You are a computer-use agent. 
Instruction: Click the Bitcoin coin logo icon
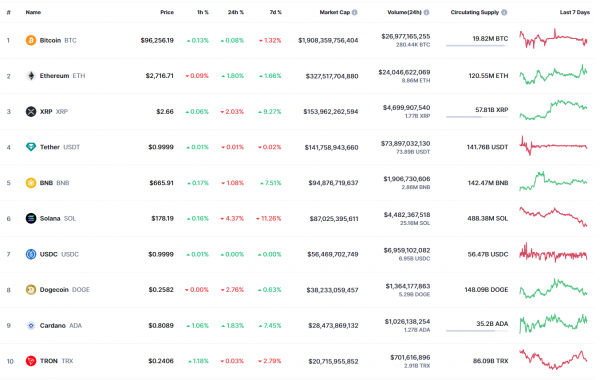click(31, 40)
